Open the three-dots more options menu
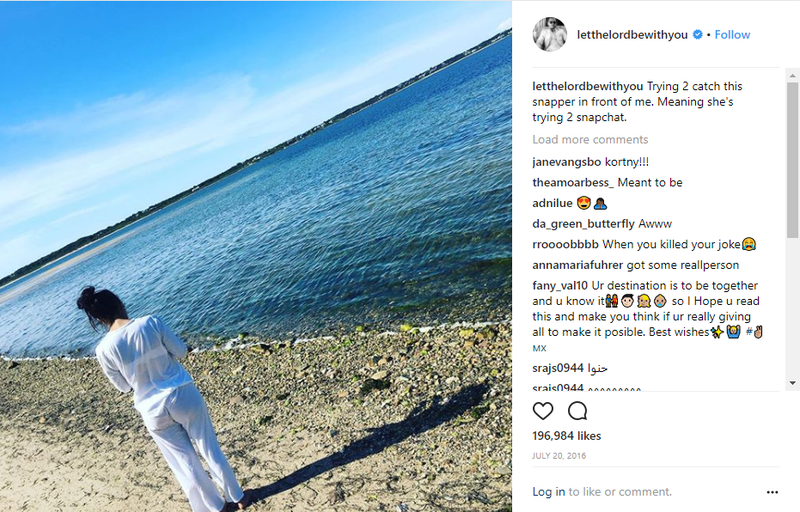The image size is (800, 512). tap(772, 492)
